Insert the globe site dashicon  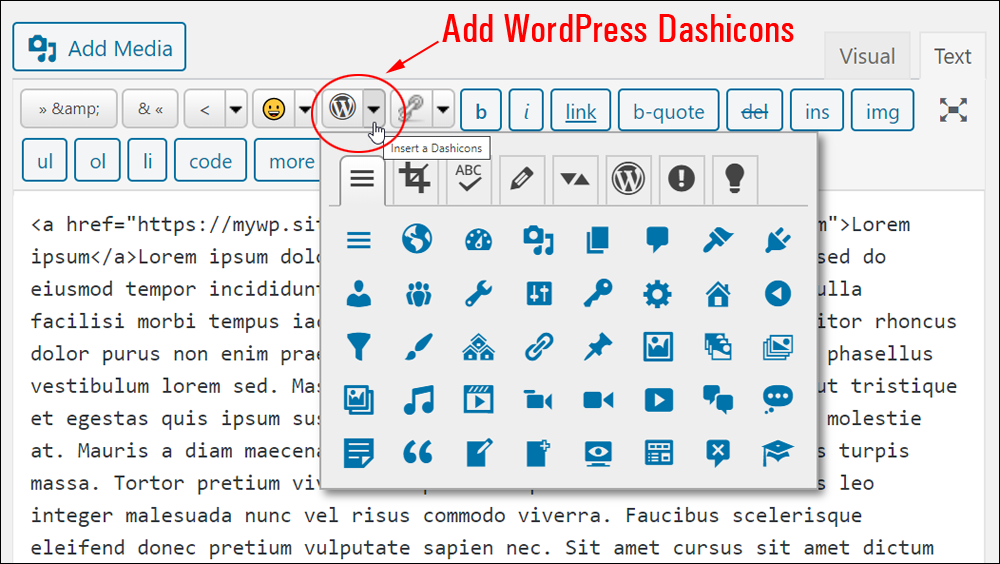pyautogui.click(x=417, y=240)
